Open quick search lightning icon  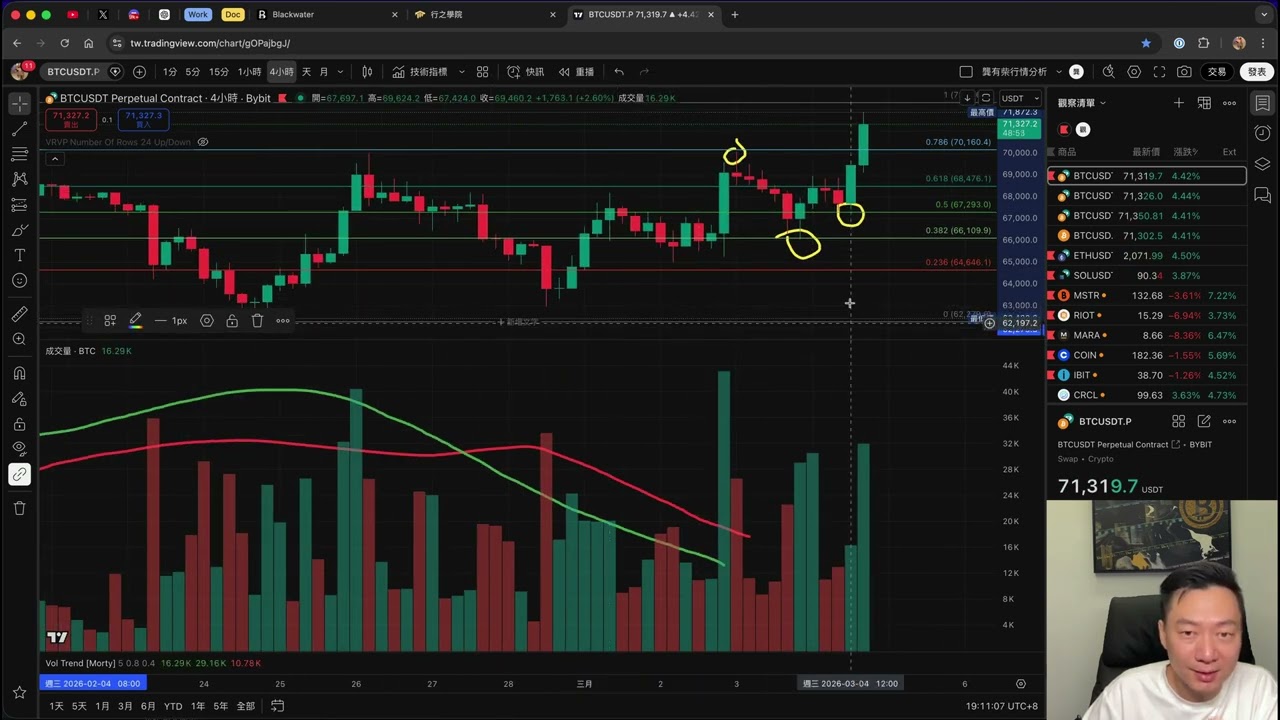[x=1108, y=72]
